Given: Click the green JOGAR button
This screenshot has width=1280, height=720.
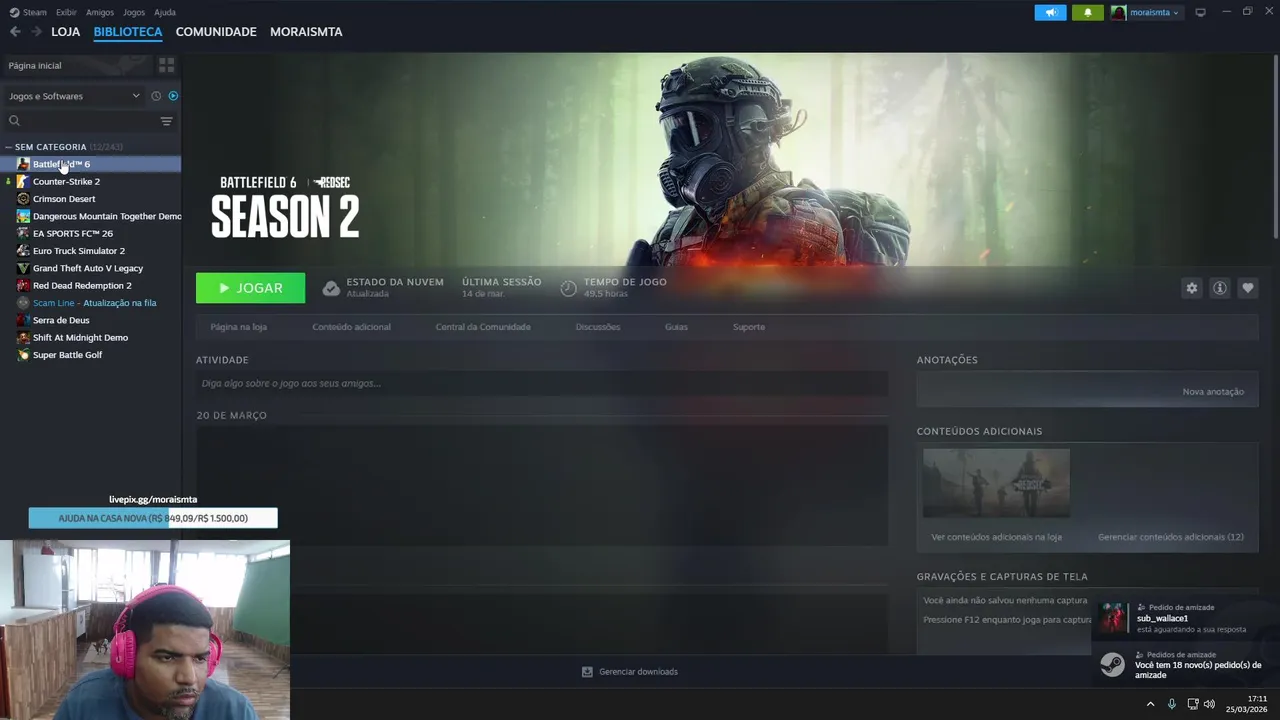Looking at the screenshot, I should tap(250, 288).
